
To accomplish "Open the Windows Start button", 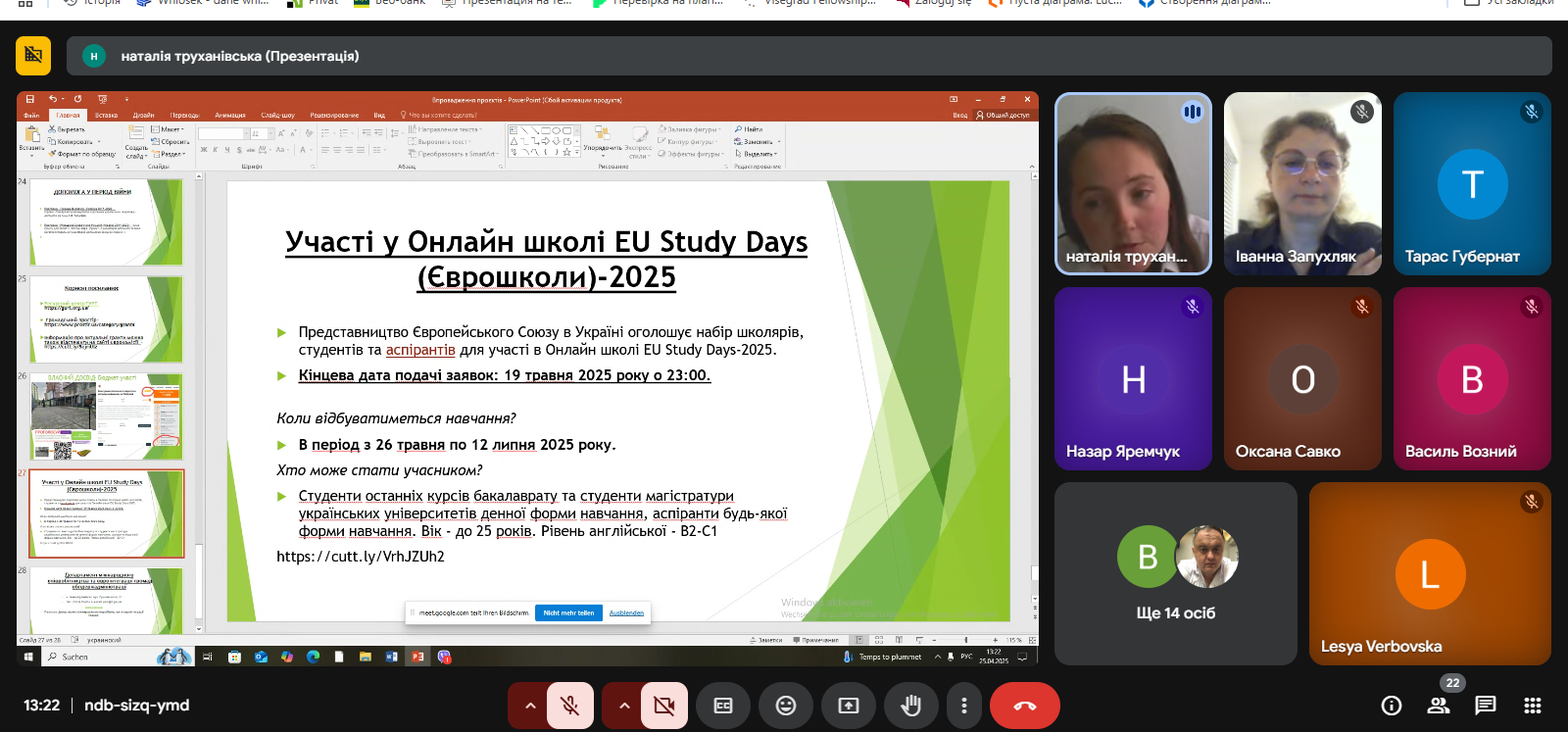I will [28, 657].
